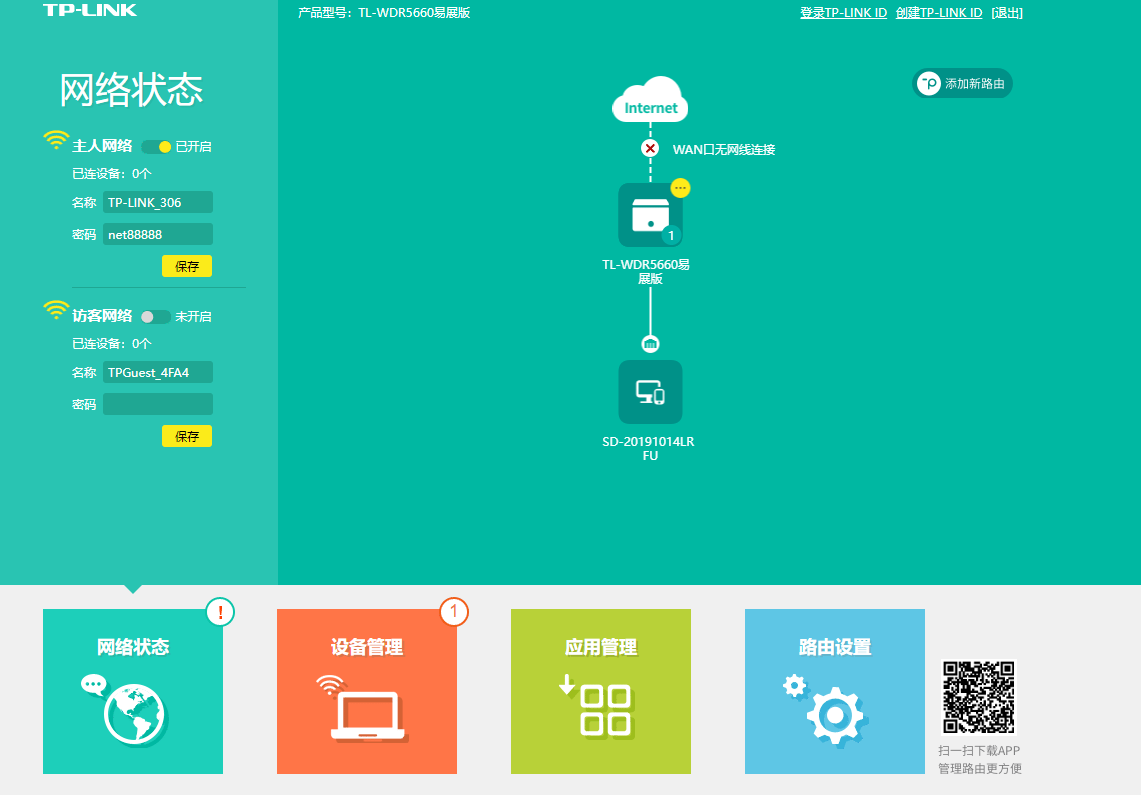This screenshot has width=1141, height=795.
Task: Open the 路由设置 router settings tile
Action: [x=835, y=691]
